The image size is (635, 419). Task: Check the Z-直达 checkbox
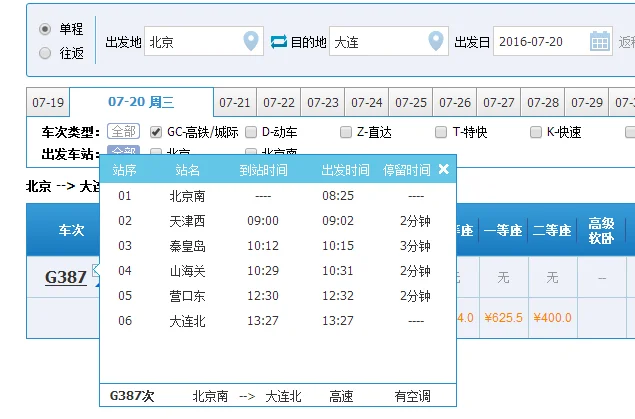(346, 132)
